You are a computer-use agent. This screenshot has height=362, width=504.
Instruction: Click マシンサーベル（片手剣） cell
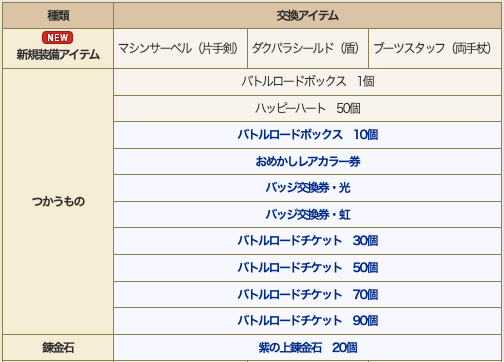point(180,49)
